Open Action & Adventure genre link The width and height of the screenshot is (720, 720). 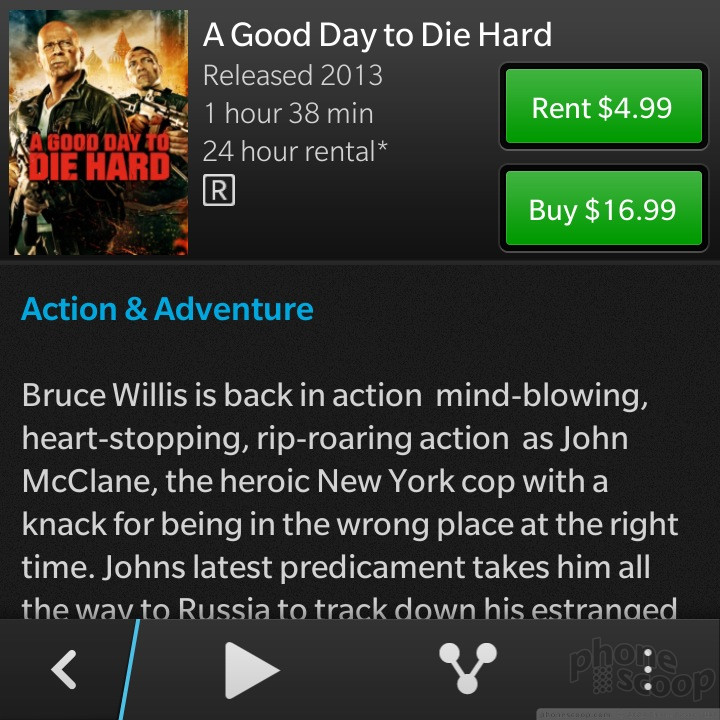tap(167, 309)
